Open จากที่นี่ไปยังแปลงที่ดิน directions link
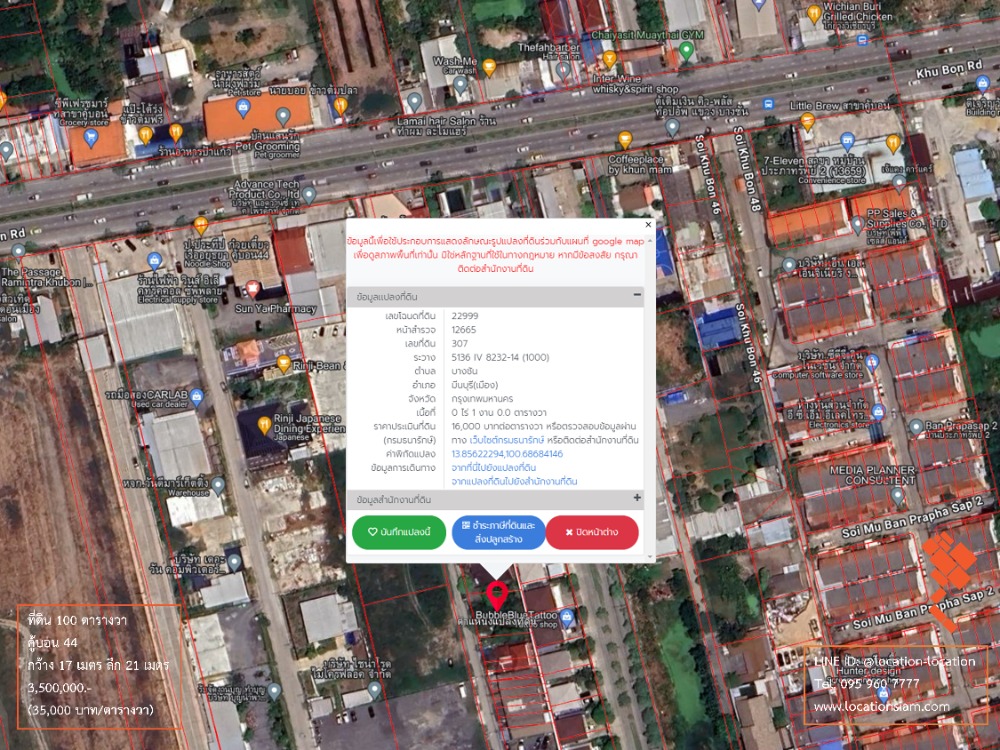This screenshot has height=750, width=1000. click(x=494, y=467)
